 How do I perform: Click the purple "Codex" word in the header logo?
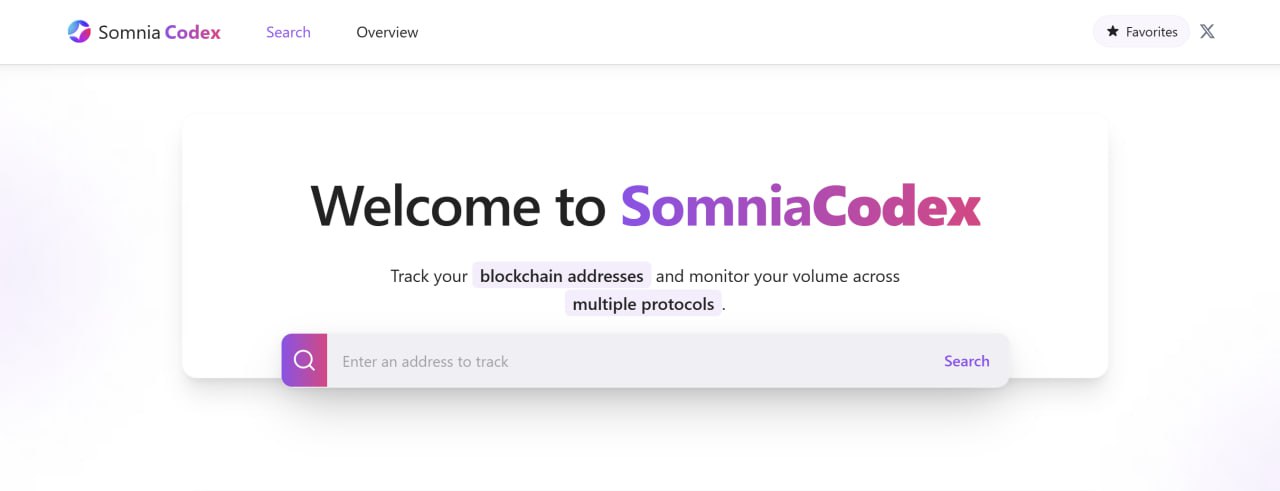point(193,32)
